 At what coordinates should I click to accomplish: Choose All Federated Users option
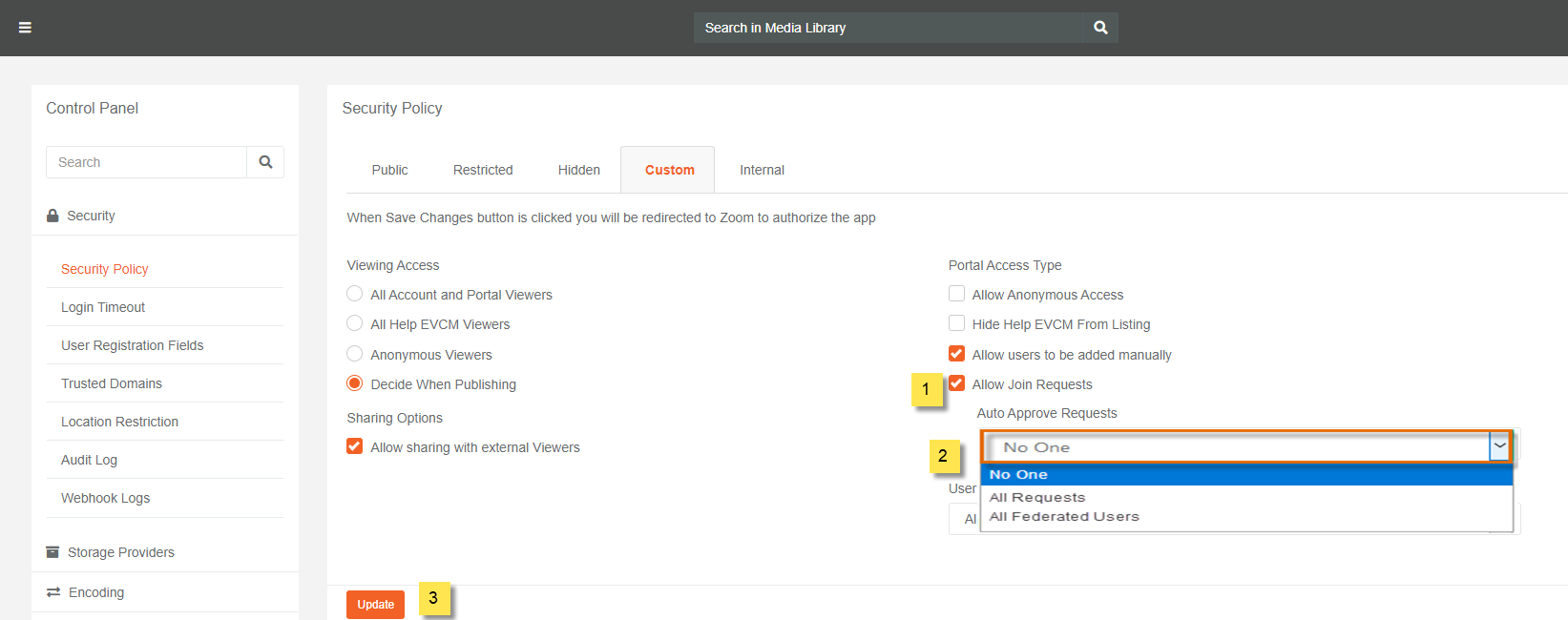[x=1064, y=516]
